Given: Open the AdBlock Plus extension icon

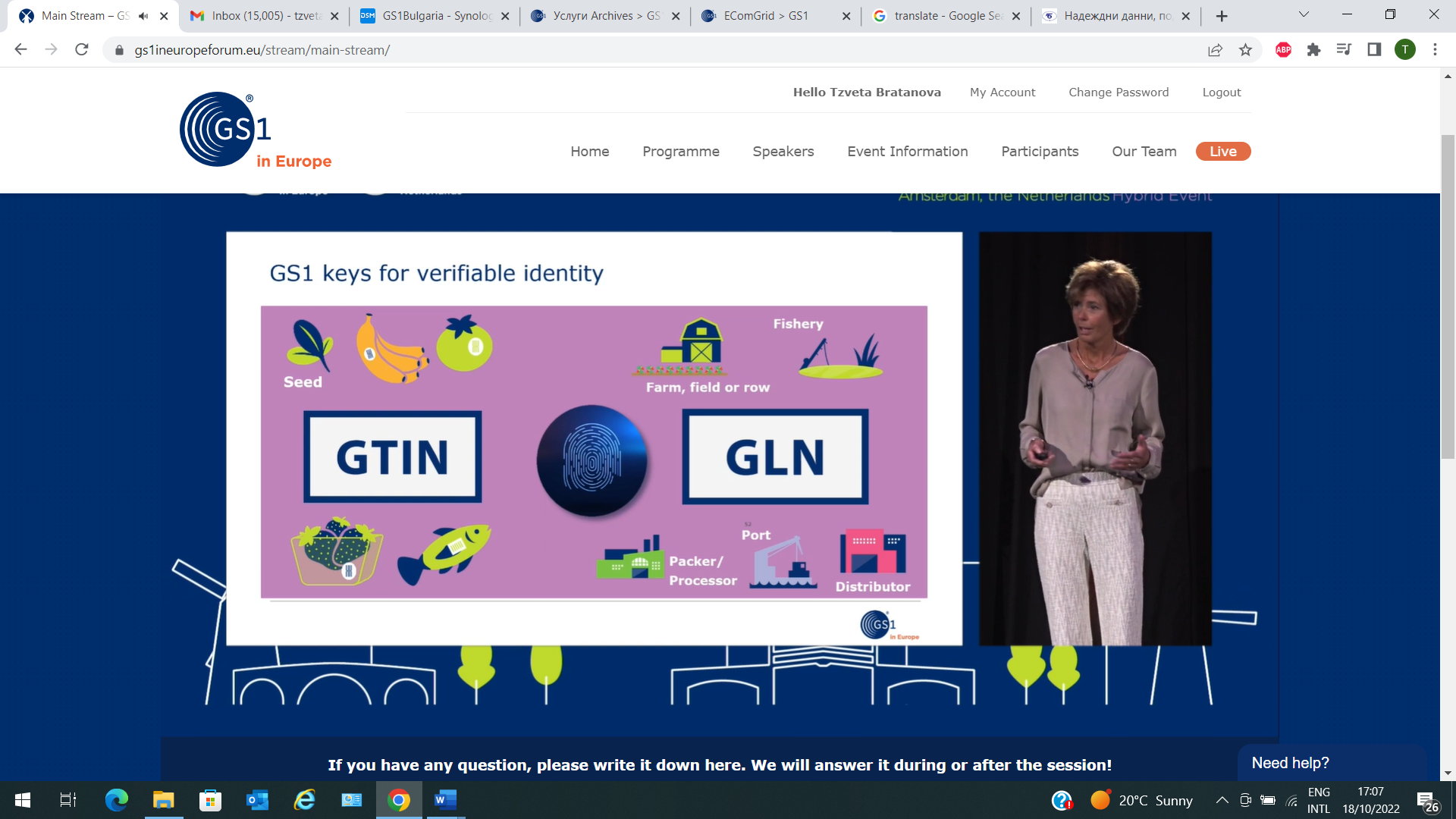Looking at the screenshot, I should [x=1283, y=50].
